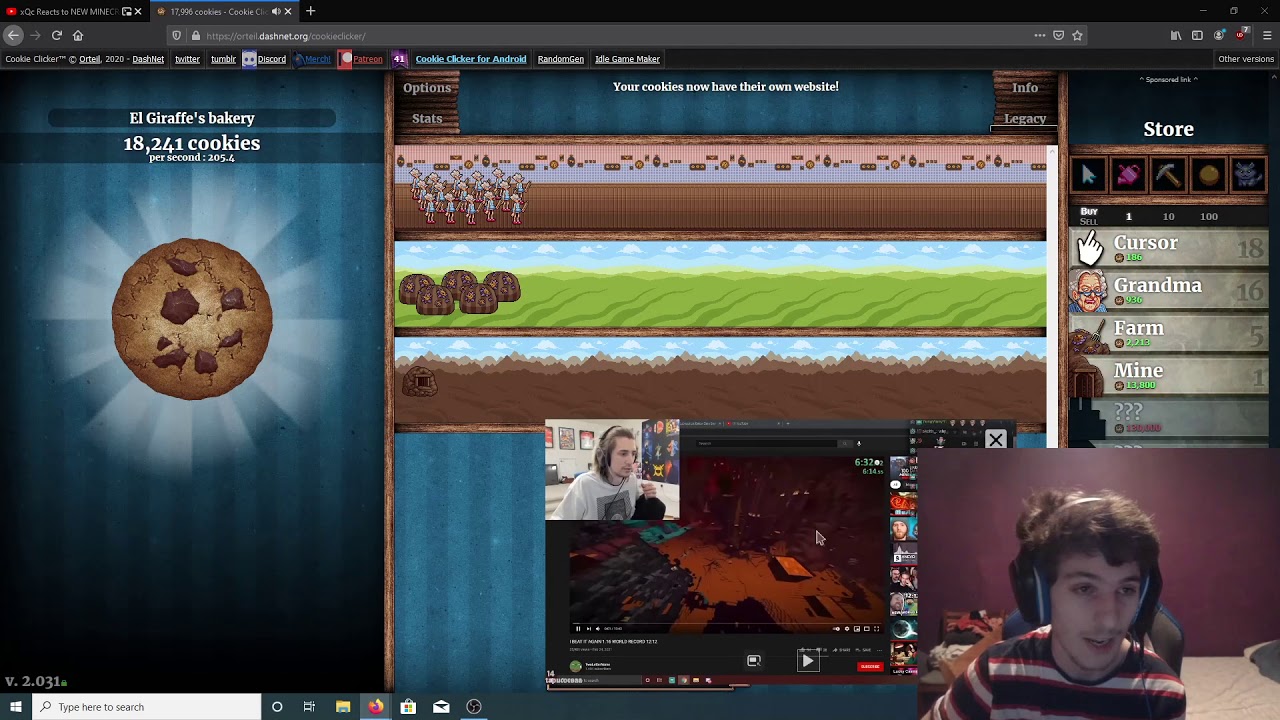Click the mine building in its row

(420, 381)
